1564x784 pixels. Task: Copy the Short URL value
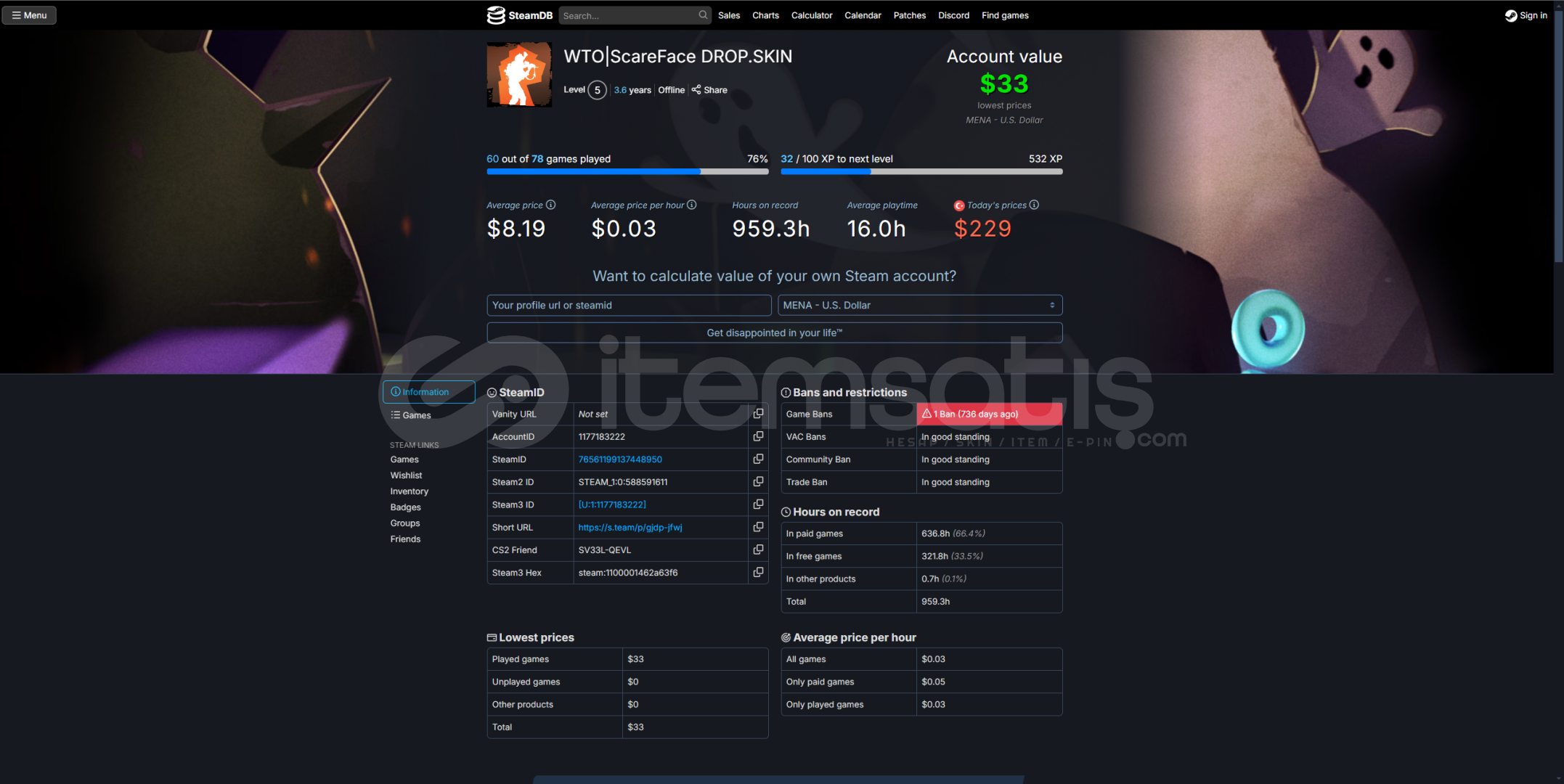coord(758,527)
